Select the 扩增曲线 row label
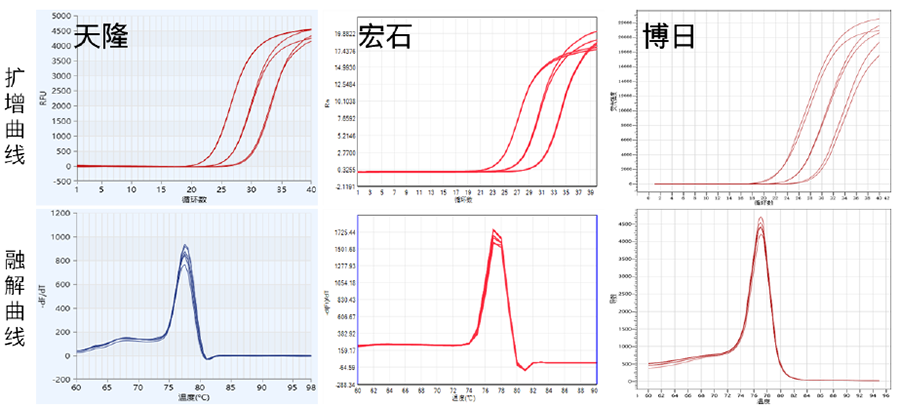Viewport: 900px width, 408px height. pyautogui.click(x=15, y=116)
